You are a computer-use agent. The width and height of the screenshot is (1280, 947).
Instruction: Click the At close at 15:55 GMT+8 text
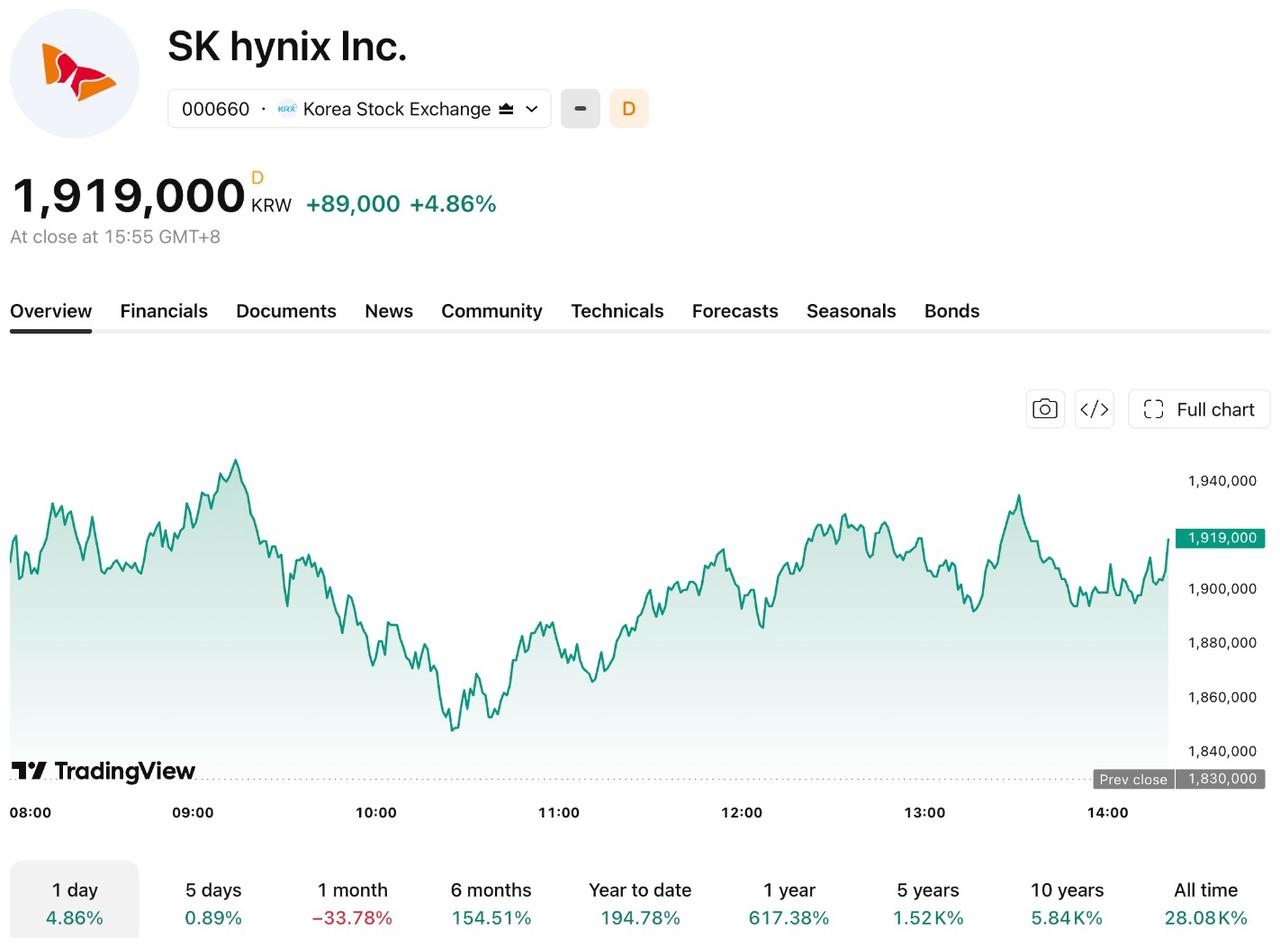click(115, 237)
